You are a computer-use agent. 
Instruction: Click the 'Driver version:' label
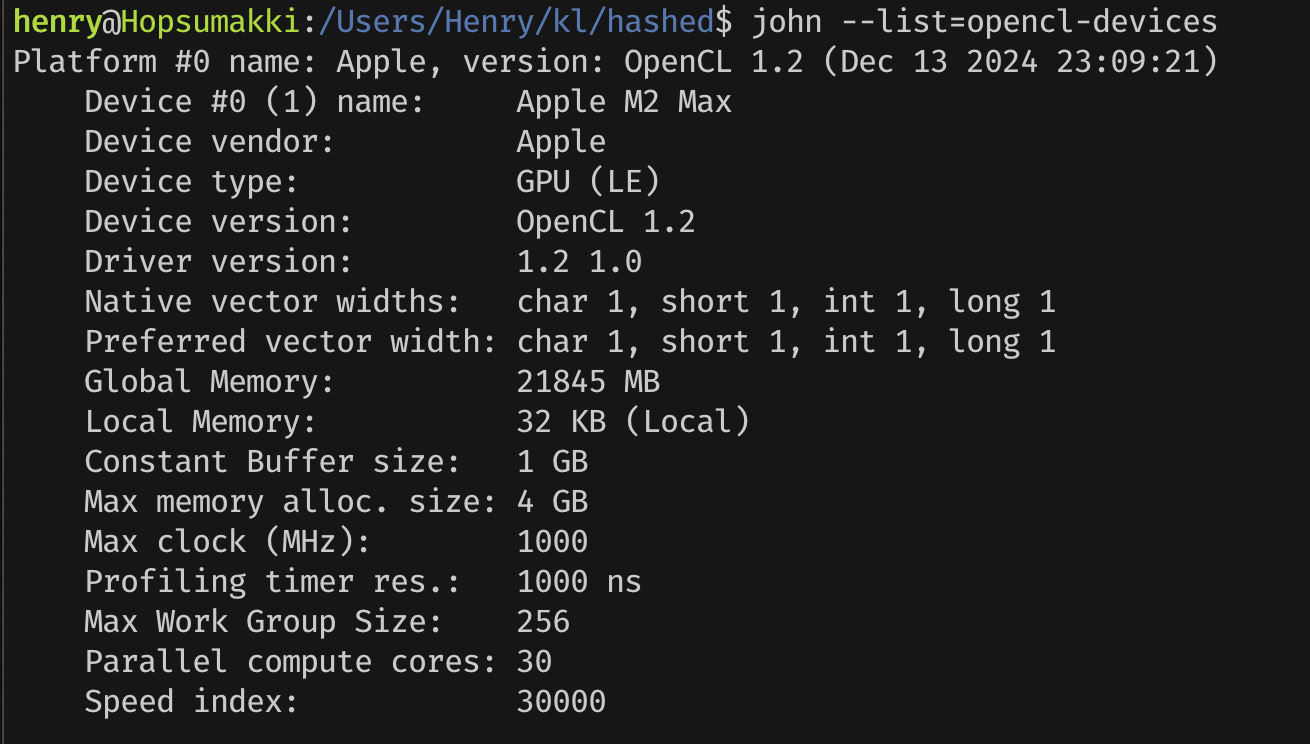coord(218,262)
